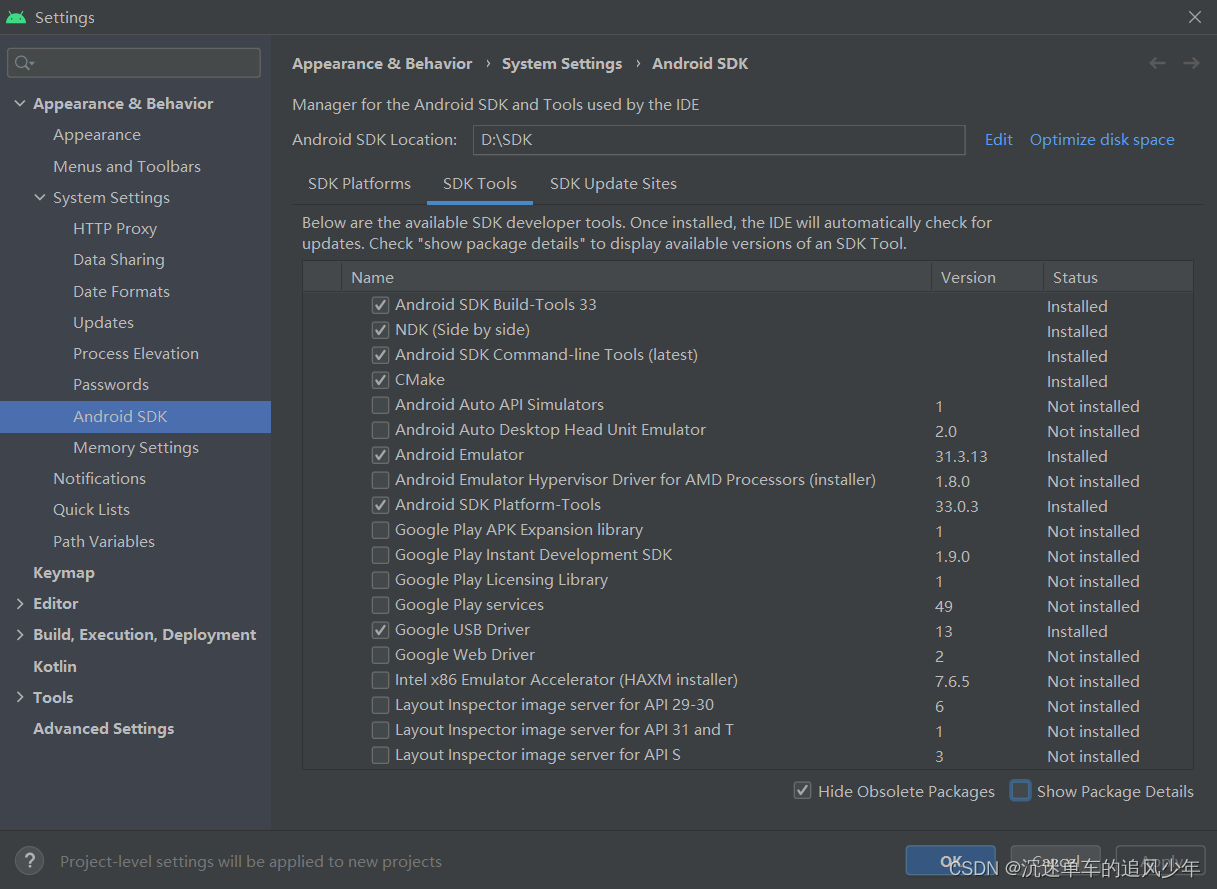Check Android Auto Desktop Head Unit Emulator

point(380,430)
